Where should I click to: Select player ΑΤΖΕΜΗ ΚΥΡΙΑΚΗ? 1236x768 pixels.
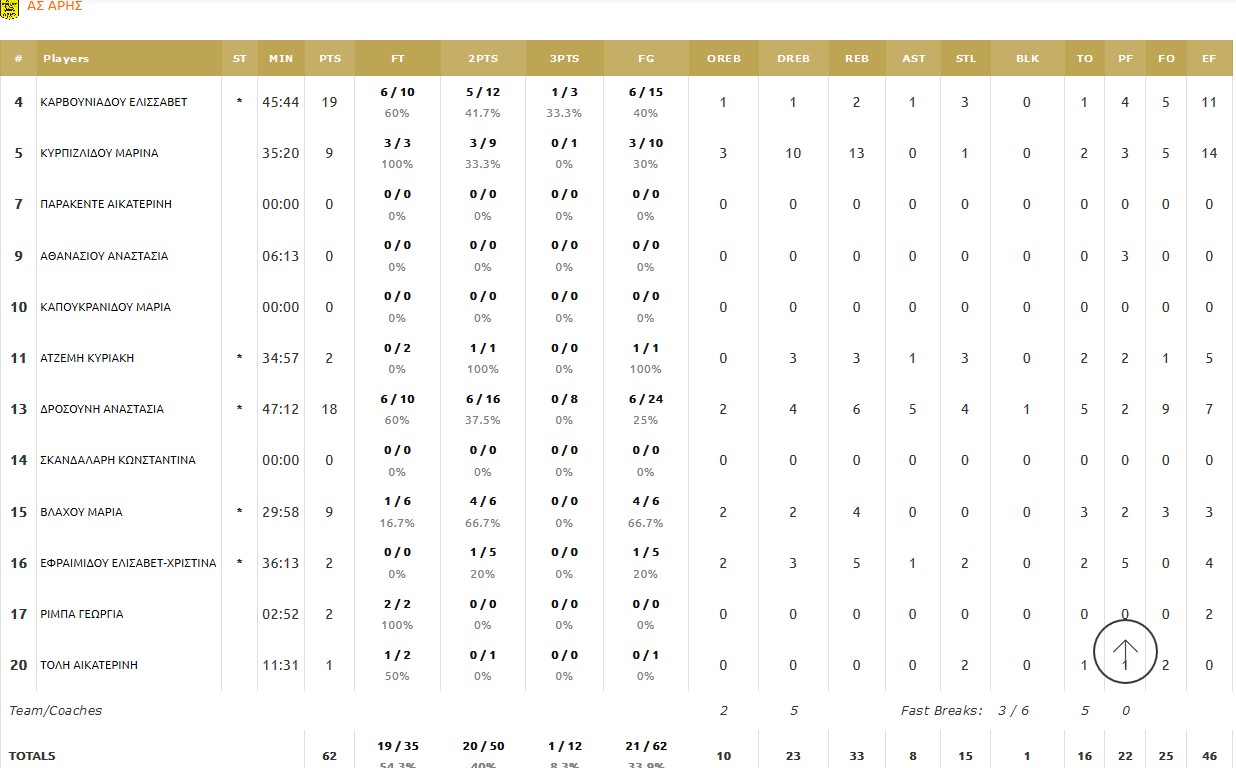coord(87,358)
